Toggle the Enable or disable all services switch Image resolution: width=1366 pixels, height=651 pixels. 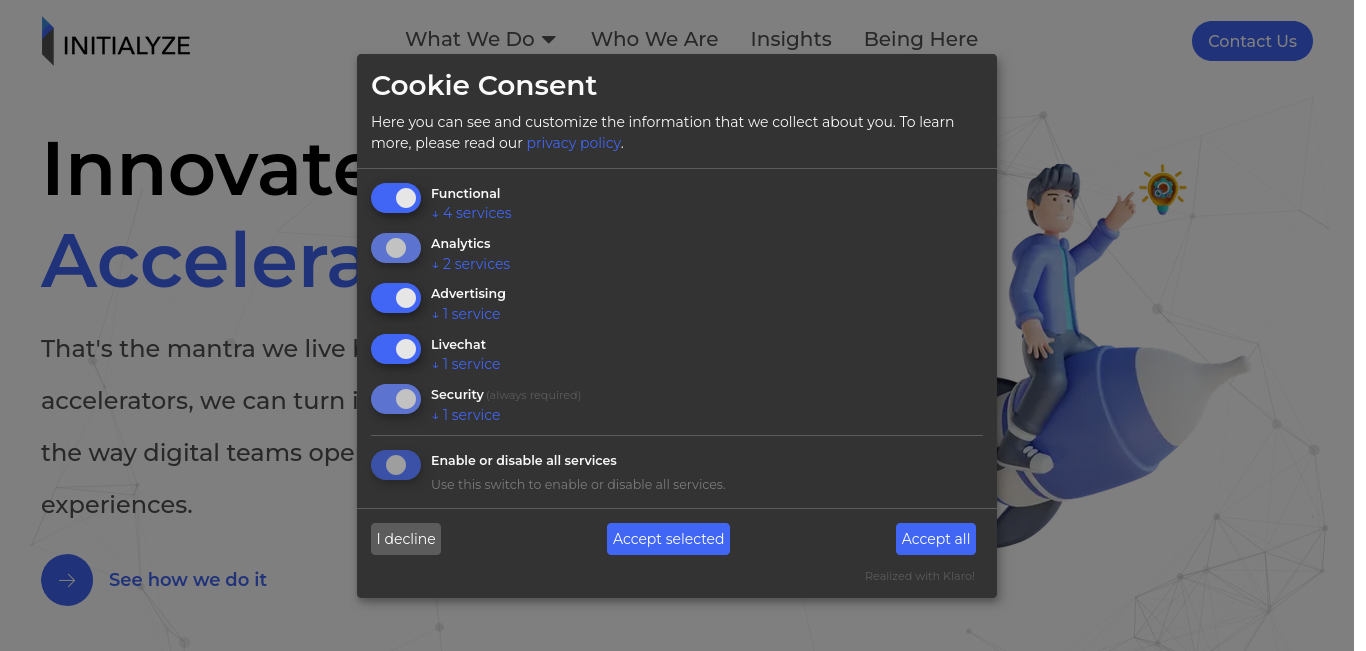pos(396,465)
